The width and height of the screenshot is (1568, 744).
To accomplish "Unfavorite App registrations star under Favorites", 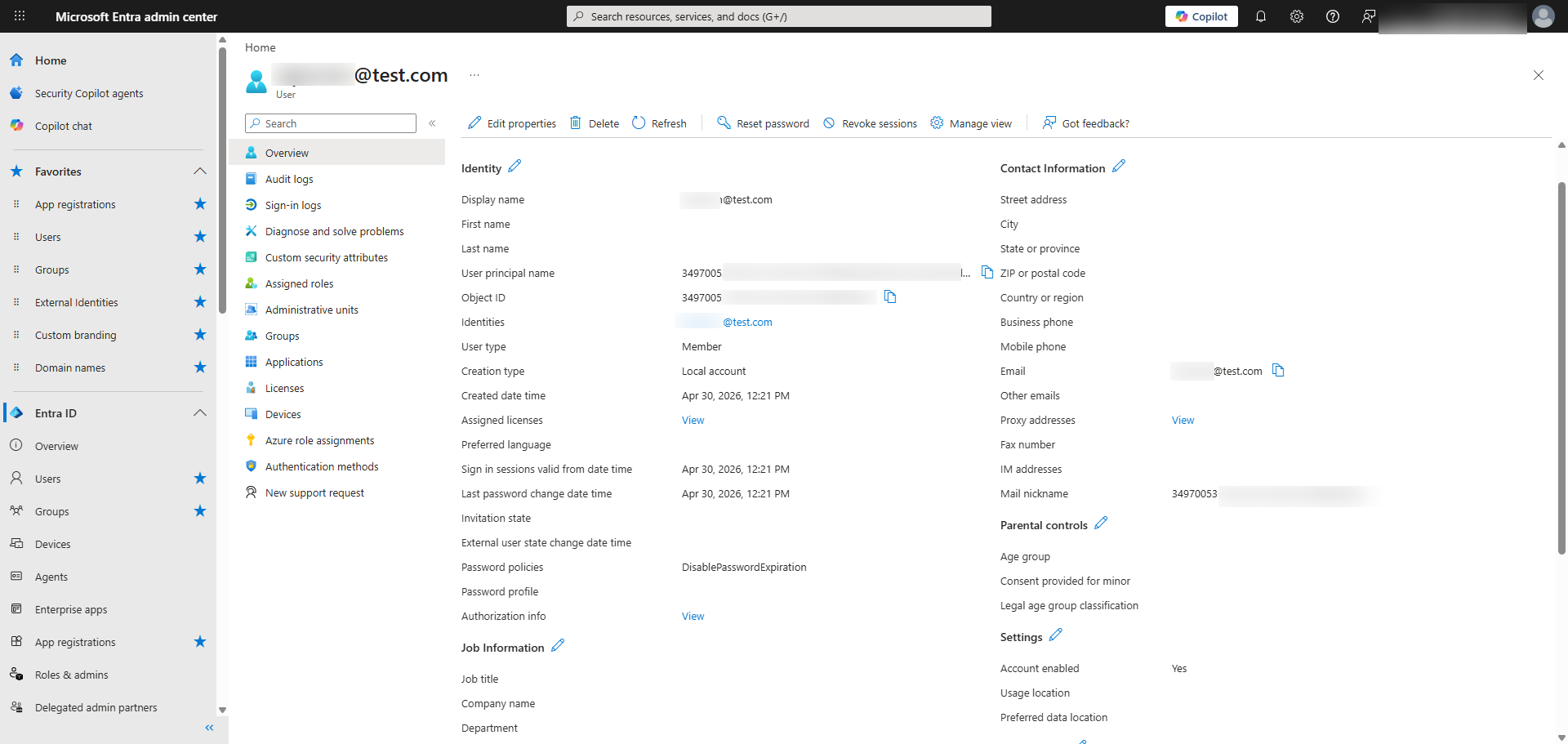I will (200, 204).
